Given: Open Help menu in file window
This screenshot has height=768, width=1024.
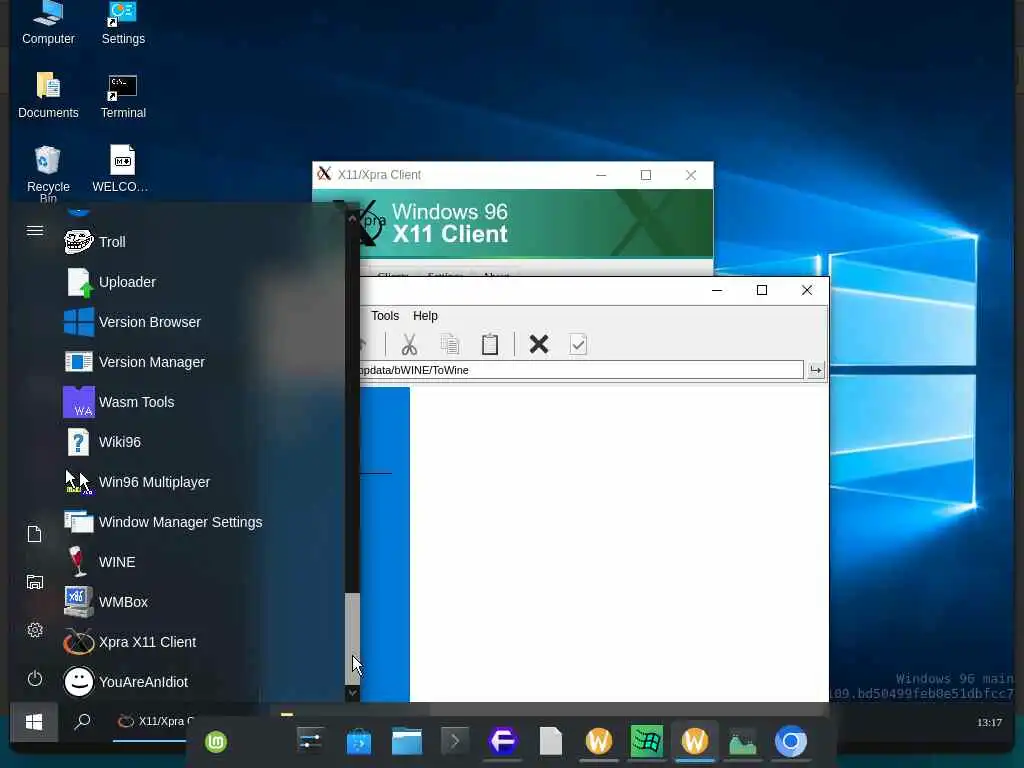Looking at the screenshot, I should [x=425, y=316].
